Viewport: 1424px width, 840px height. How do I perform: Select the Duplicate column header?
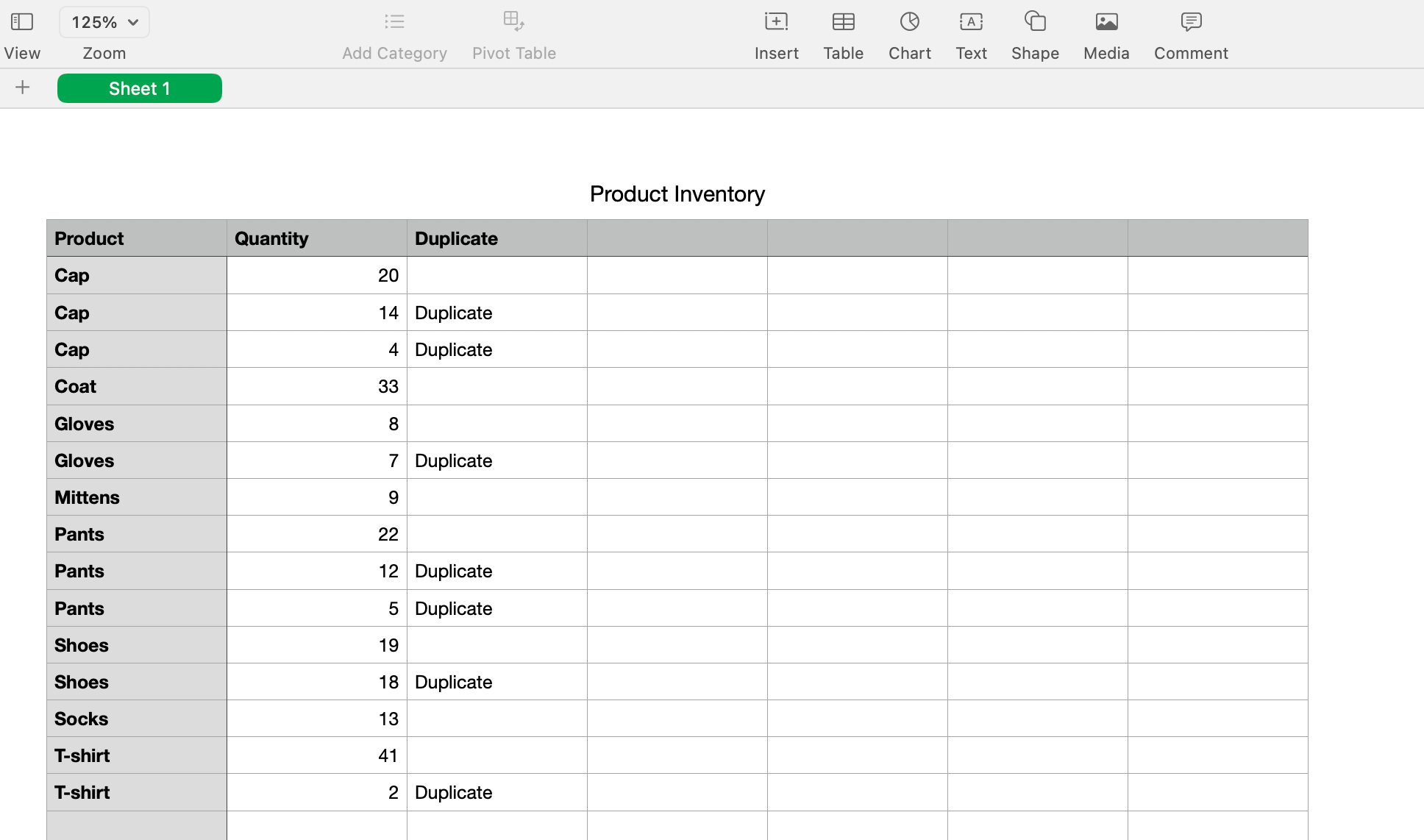[496, 238]
